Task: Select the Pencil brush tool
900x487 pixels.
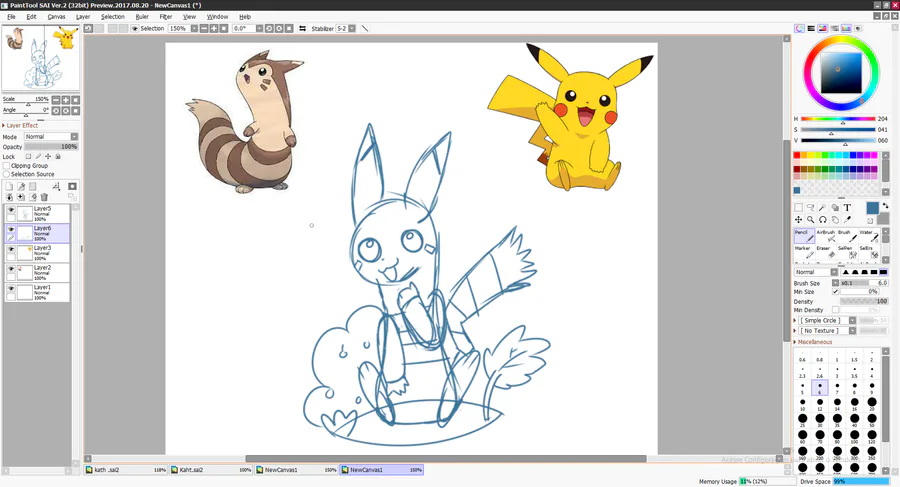Action: (804, 236)
